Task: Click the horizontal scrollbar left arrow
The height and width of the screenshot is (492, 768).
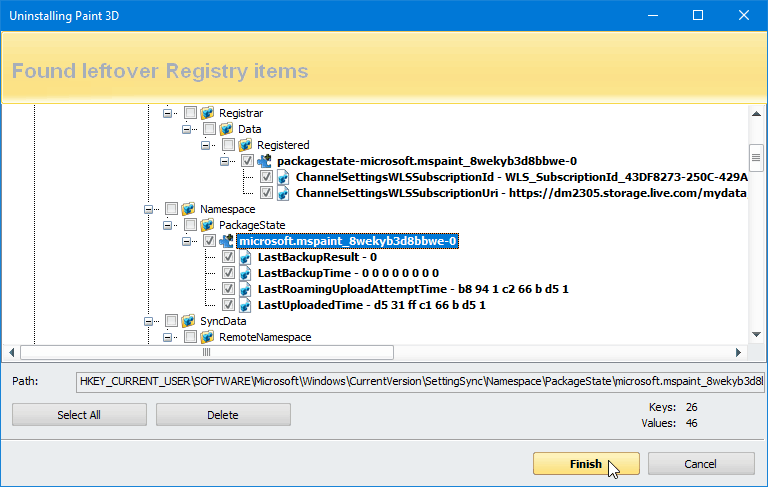Action: 11,352
